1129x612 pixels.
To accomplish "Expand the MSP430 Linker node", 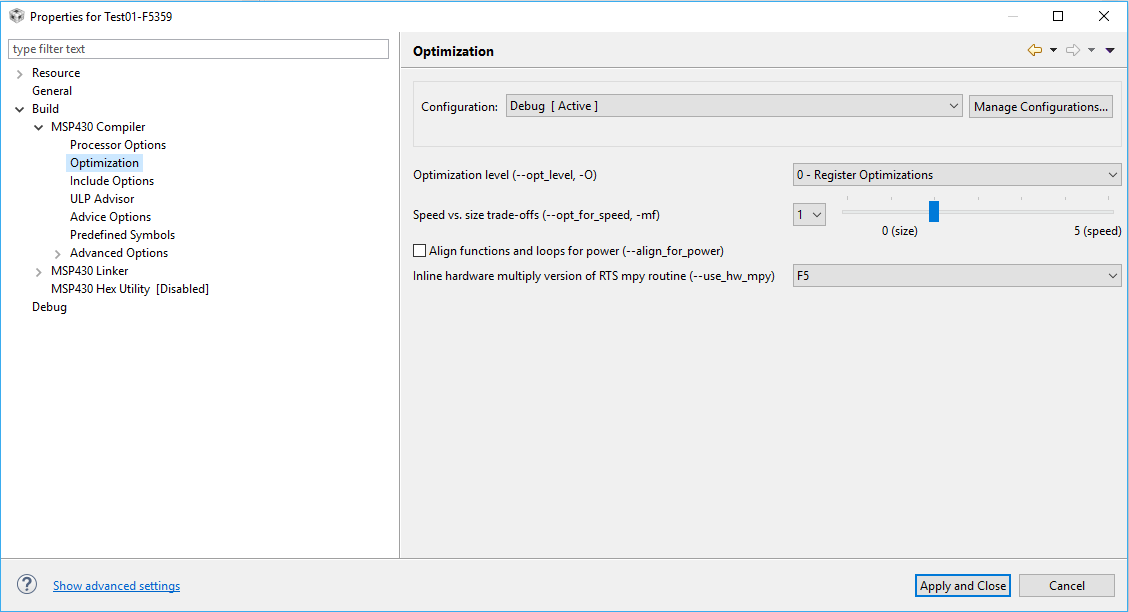I will (x=39, y=271).
